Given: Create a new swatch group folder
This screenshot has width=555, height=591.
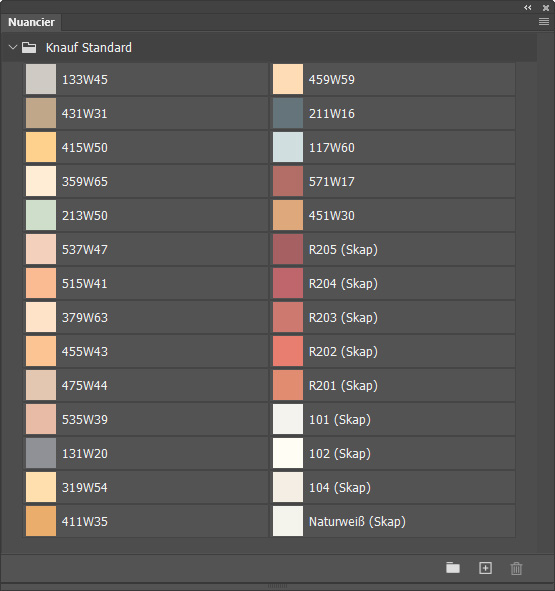Looking at the screenshot, I should tap(452, 568).
